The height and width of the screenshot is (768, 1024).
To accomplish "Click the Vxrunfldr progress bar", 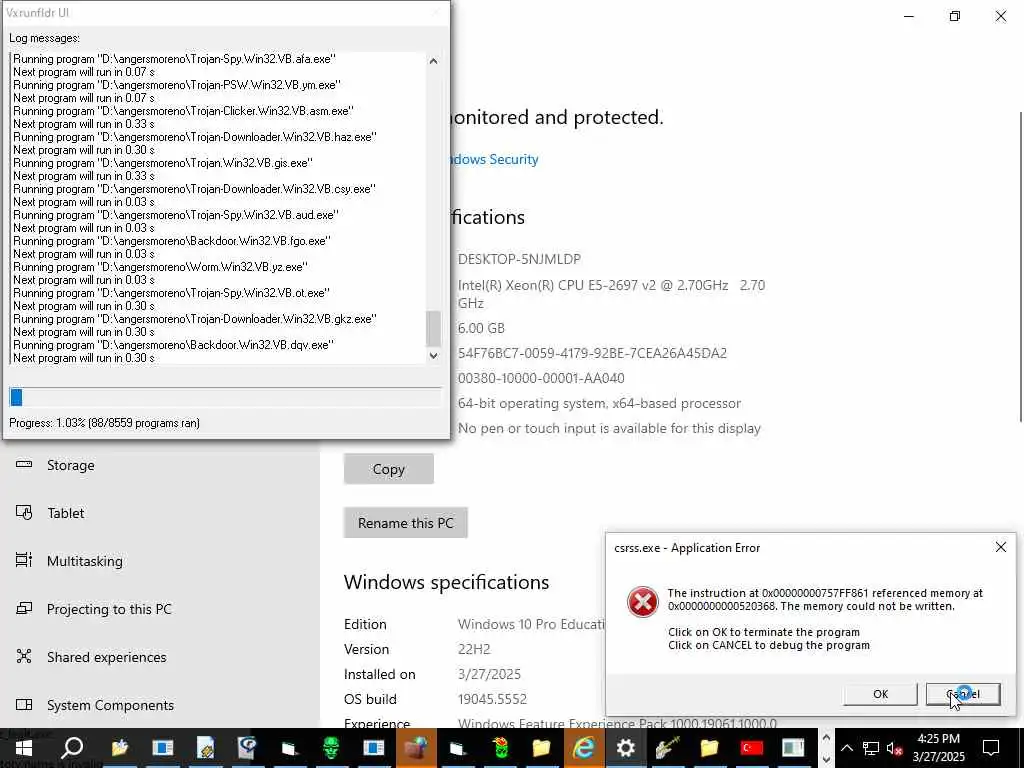I will 225,397.
